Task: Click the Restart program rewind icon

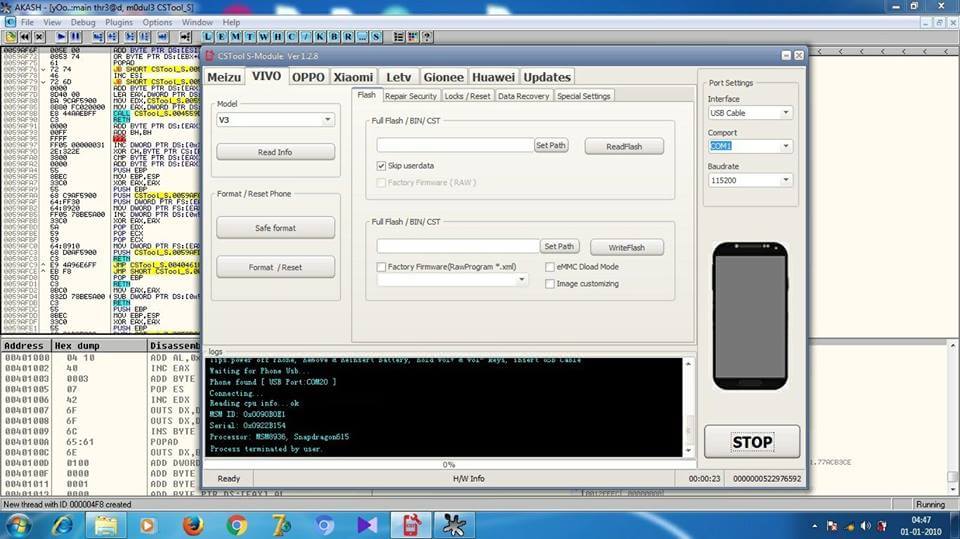Action: tap(25, 37)
